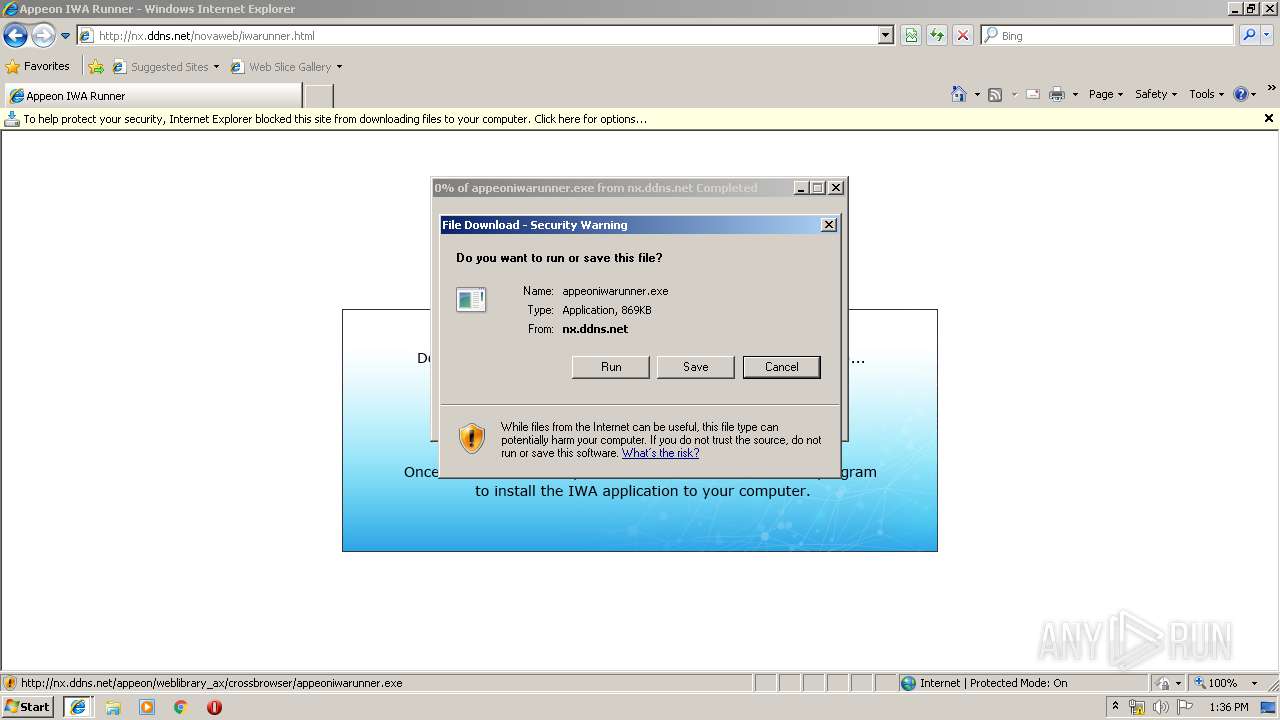Open the Safety menu

[1156, 94]
